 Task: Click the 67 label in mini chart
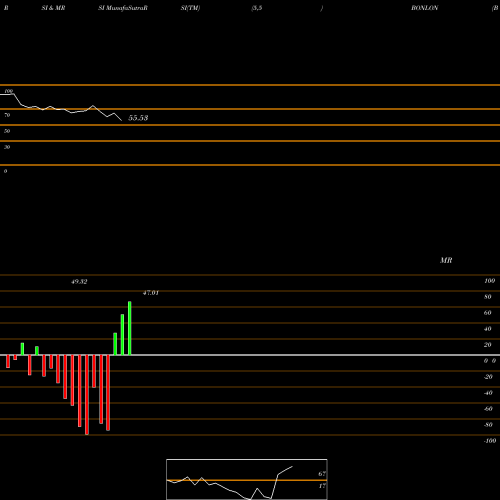322,474
